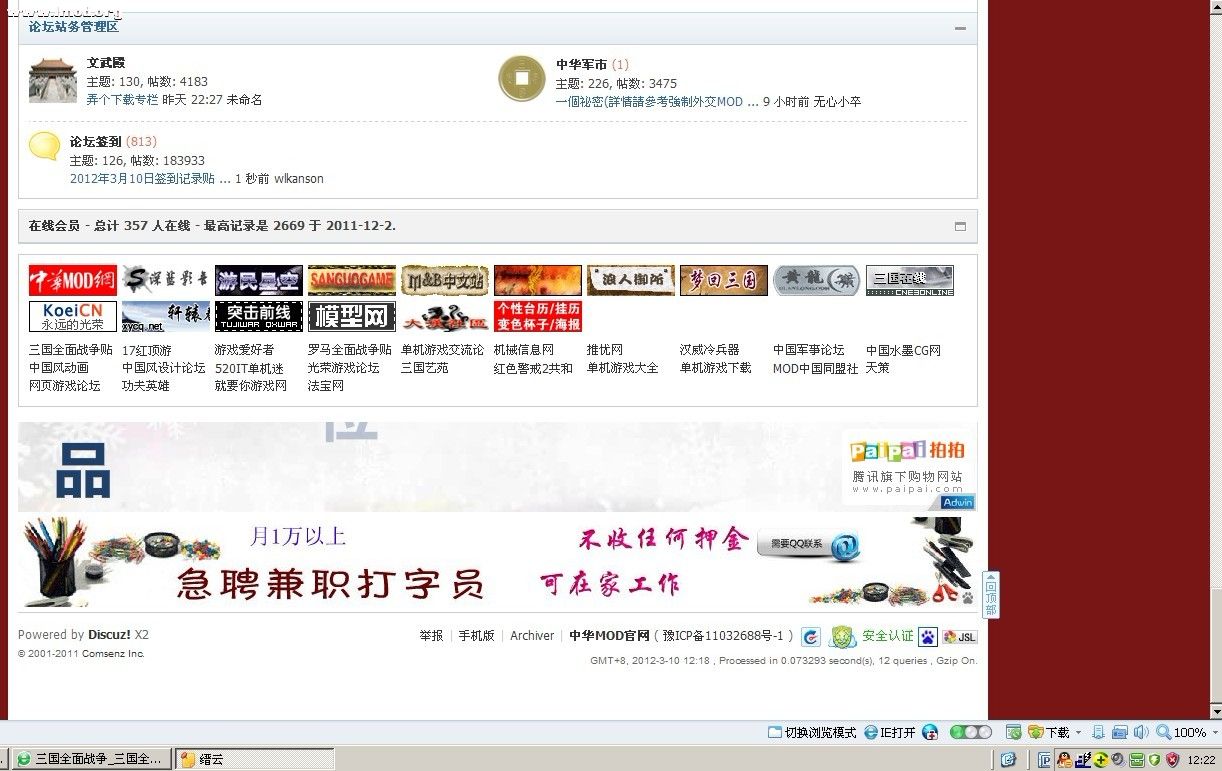1222x771 pixels.
Task: Click the 回顶部 back-to-top button
Action: (990, 595)
